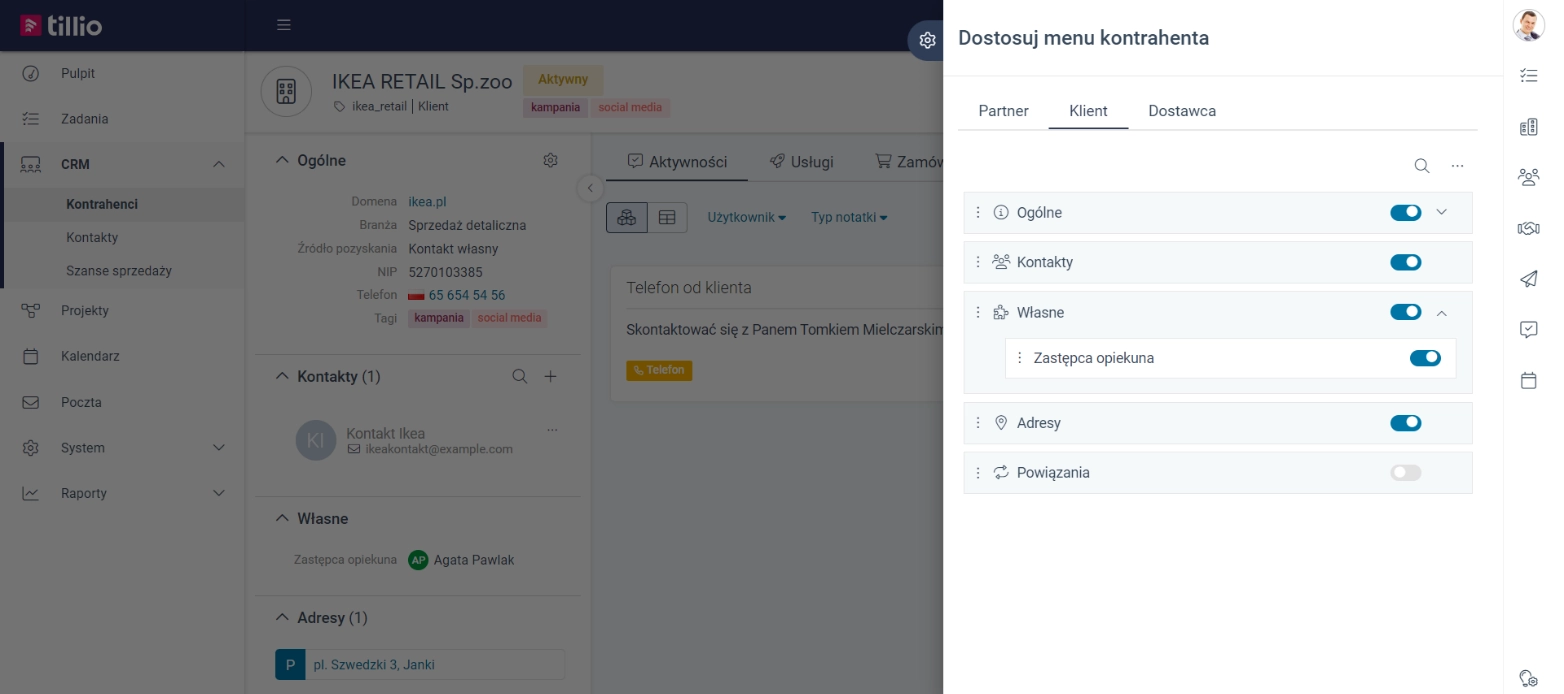Open the Aktywności tab

coord(677,161)
